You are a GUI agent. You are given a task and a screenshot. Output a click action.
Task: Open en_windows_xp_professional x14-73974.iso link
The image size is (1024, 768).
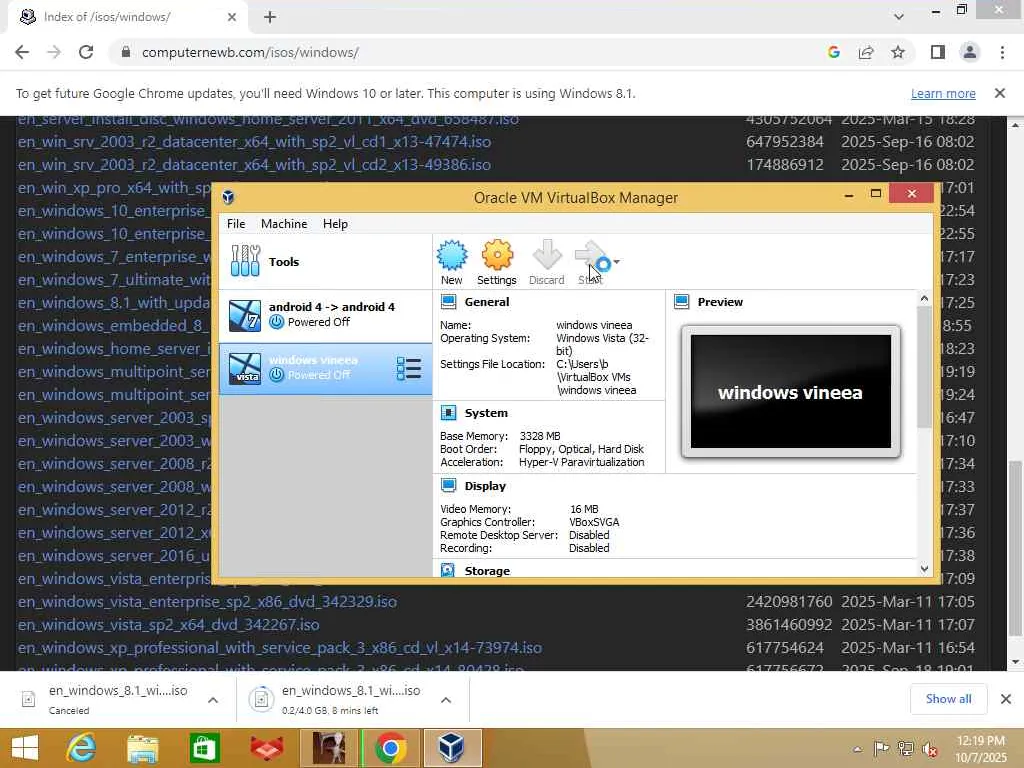point(280,648)
